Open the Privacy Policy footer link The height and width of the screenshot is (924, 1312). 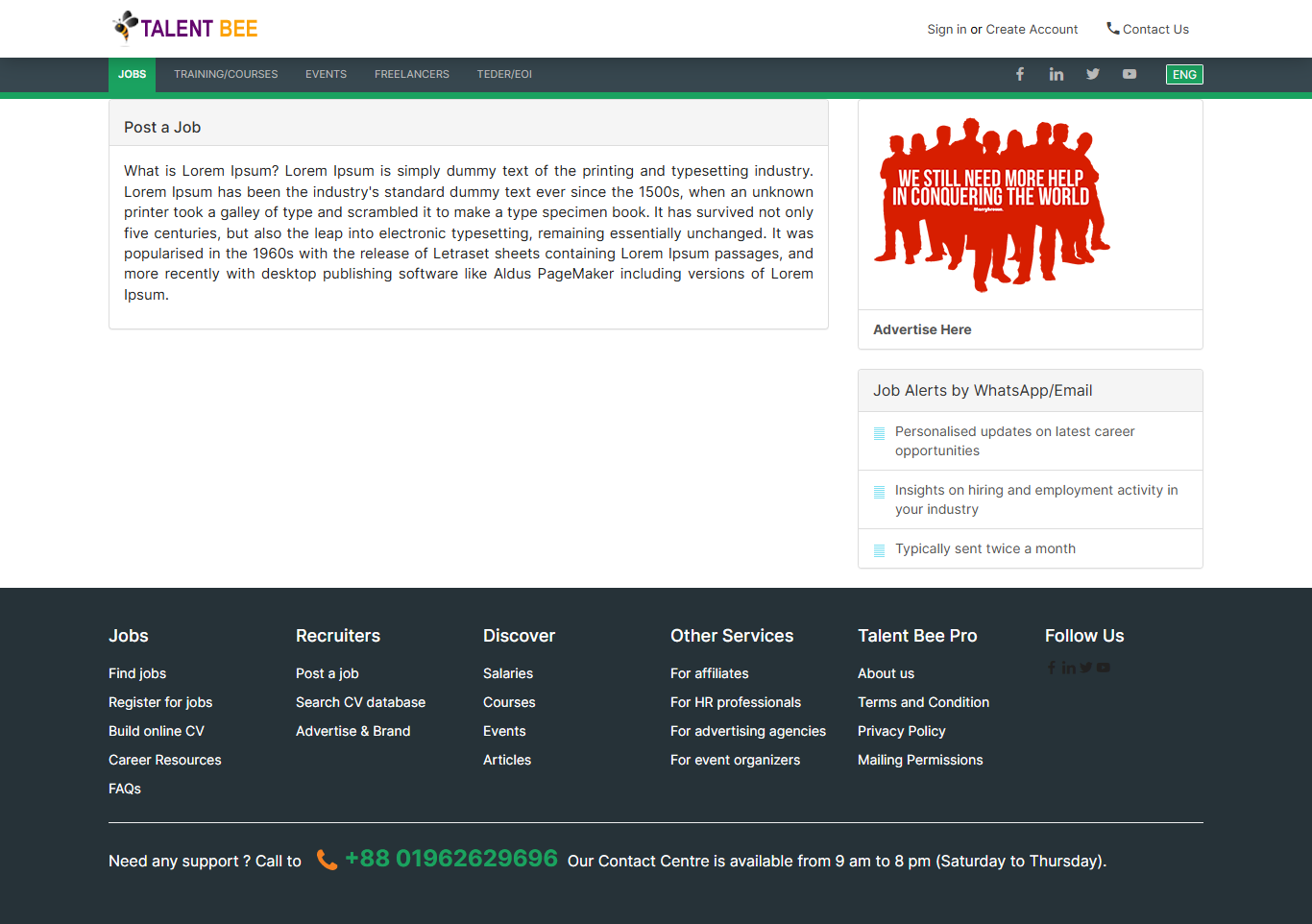901,731
